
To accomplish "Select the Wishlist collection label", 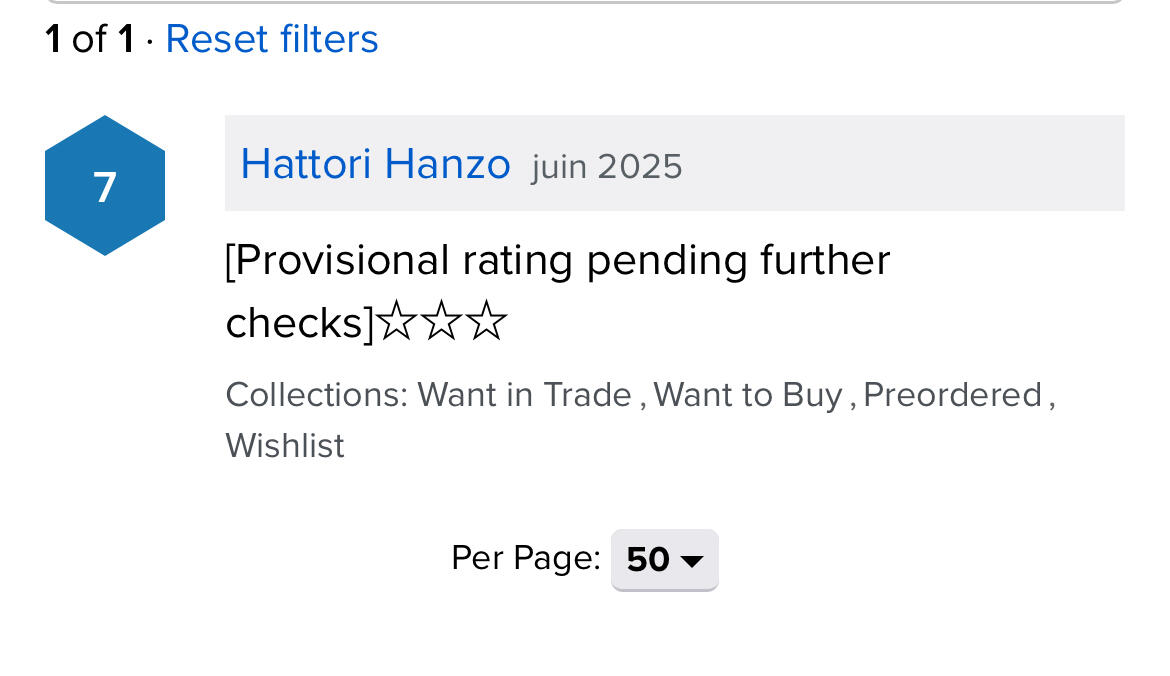I will coord(285,446).
